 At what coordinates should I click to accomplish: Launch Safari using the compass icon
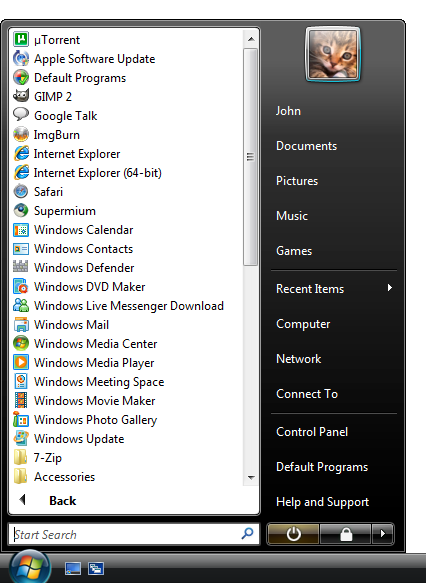(x=21, y=191)
